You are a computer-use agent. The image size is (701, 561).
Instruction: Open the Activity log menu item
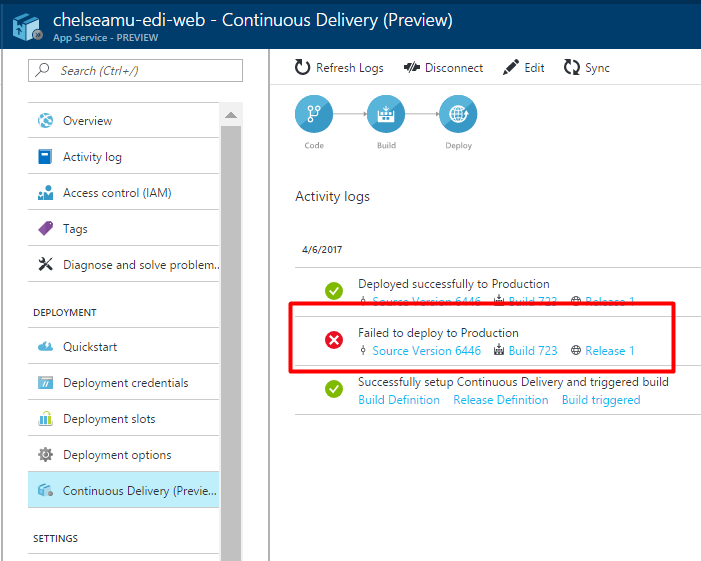(123, 157)
